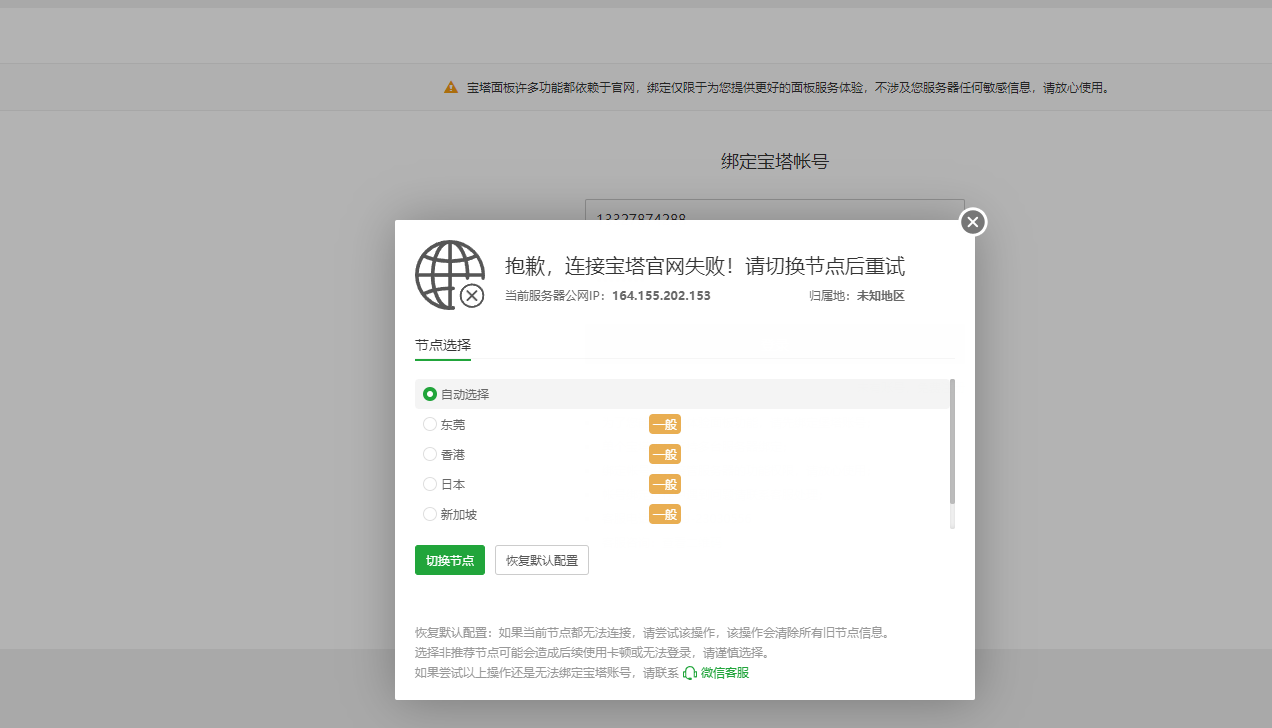Viewport: 1272px width, 728px height.
Task: Select the 日本 node radio button
Action: pos(430,484)
